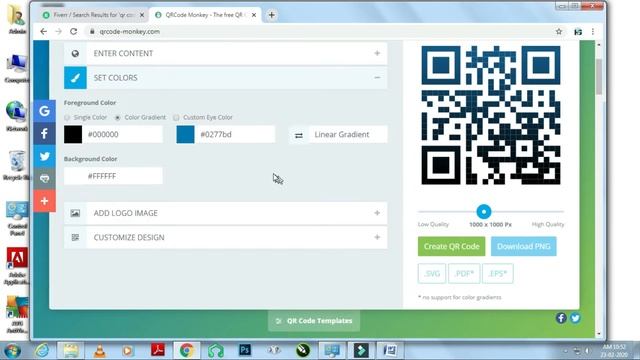This screenshot has height=360, width=640.
Task: Click the print icon in social sidebar
Action: click(x=44, y=178)
